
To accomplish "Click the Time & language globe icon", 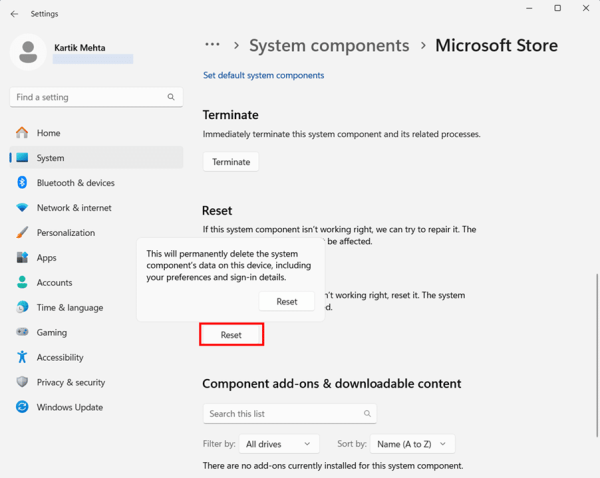I will point(22,307).
